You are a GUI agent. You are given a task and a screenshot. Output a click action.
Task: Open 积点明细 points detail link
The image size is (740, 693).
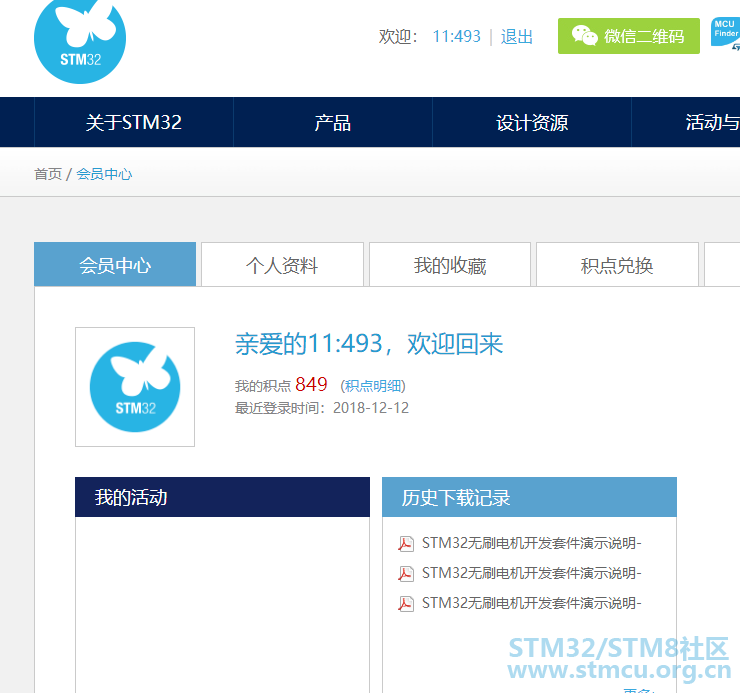[373, 386]
